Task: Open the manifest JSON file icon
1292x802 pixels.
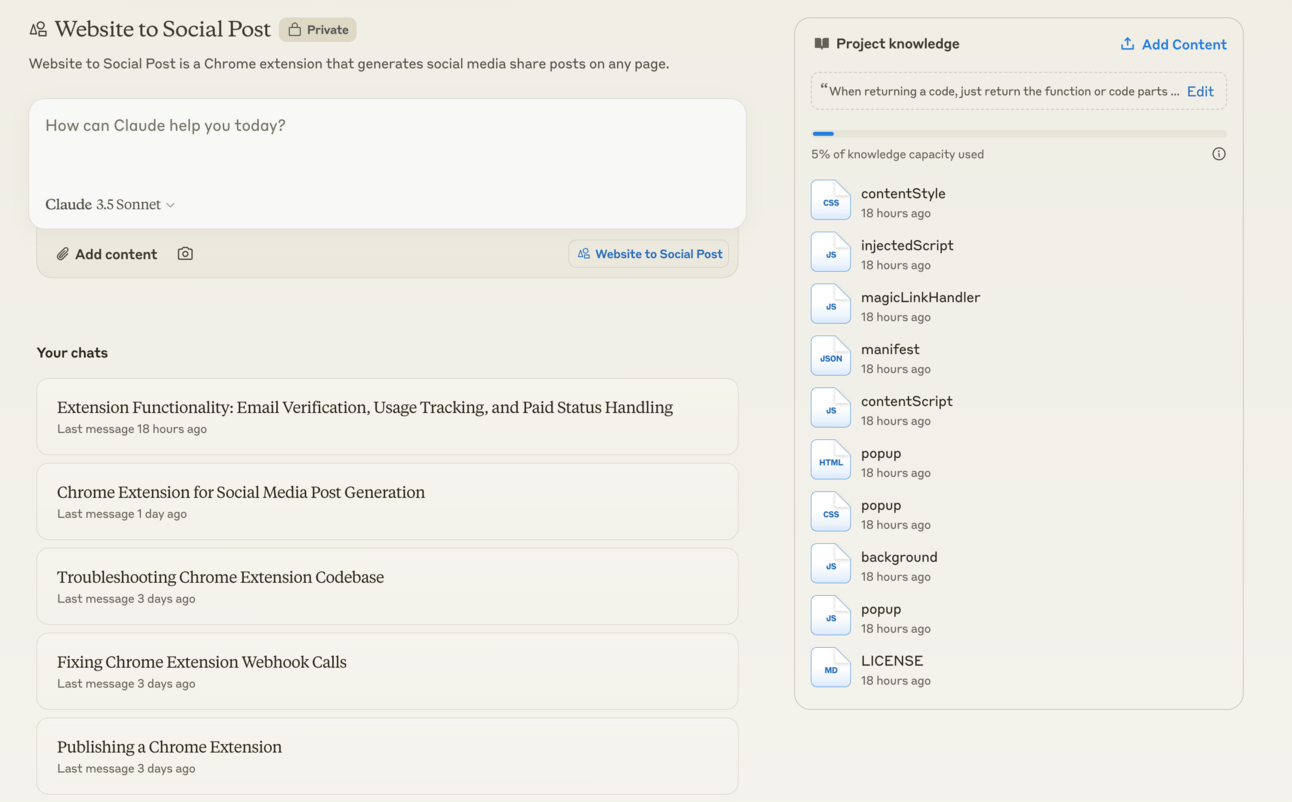Action: point(830,357)
